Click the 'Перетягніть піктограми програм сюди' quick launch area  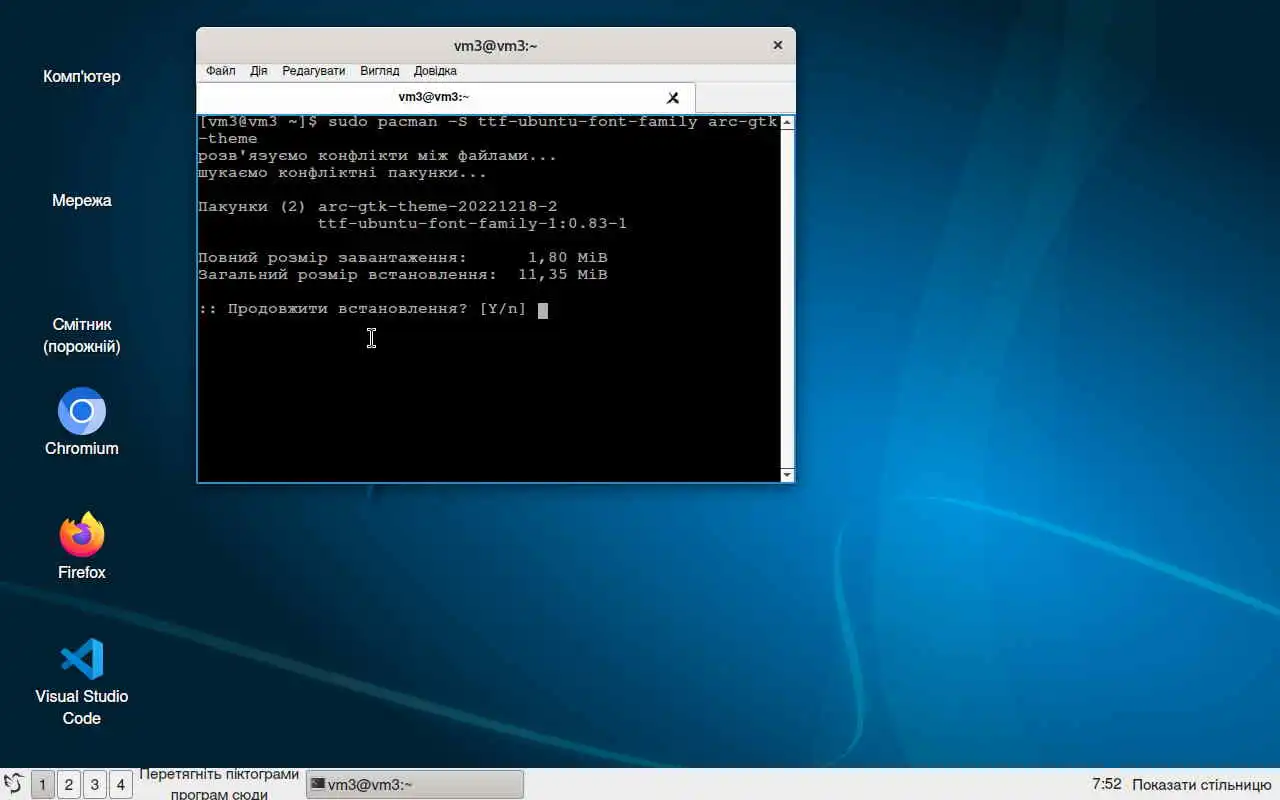219,784
